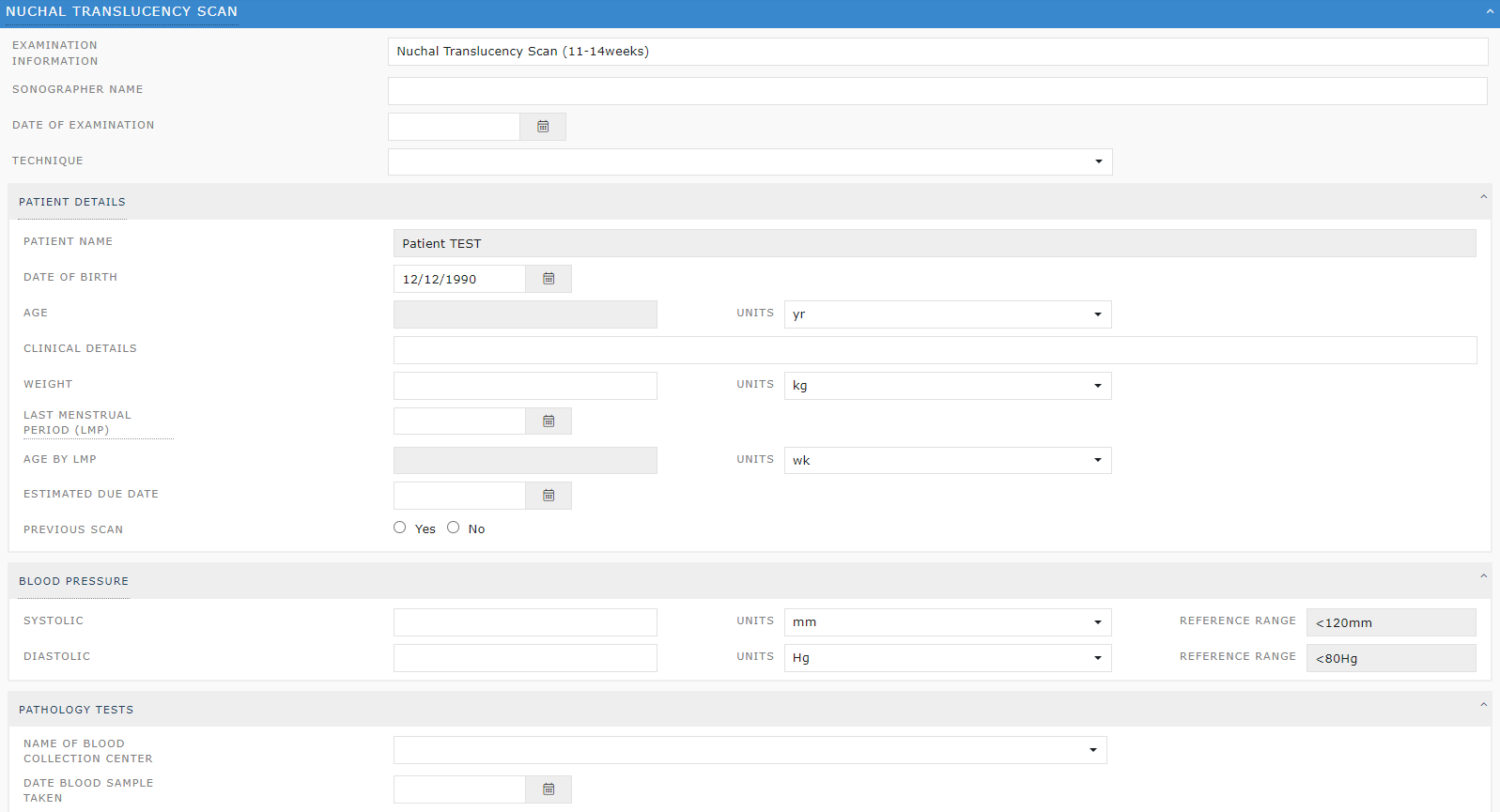
Task: Click the Sonographer Name input field
Action: [x=937, y=91]
